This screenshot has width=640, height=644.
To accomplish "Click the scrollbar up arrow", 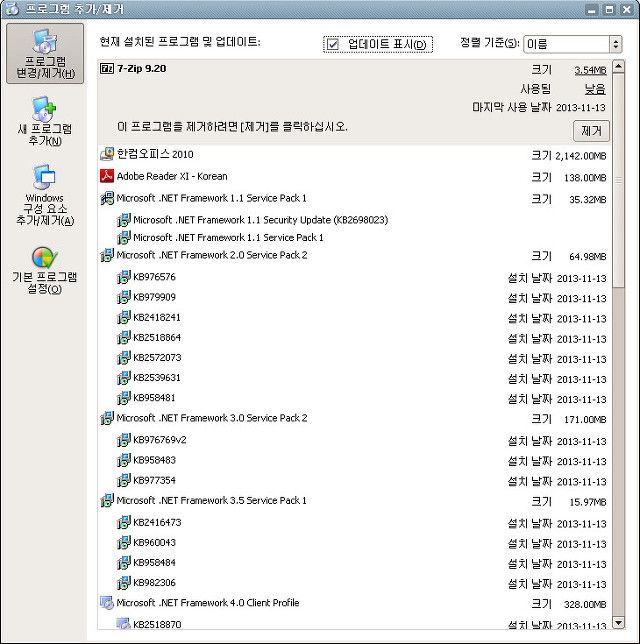I will pyautogui.click(x=618, y=67).
